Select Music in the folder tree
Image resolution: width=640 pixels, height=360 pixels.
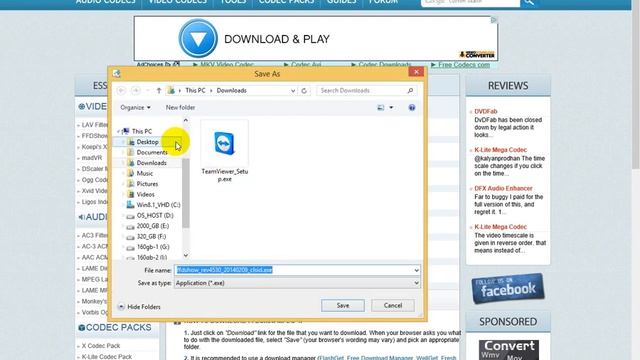144,173
